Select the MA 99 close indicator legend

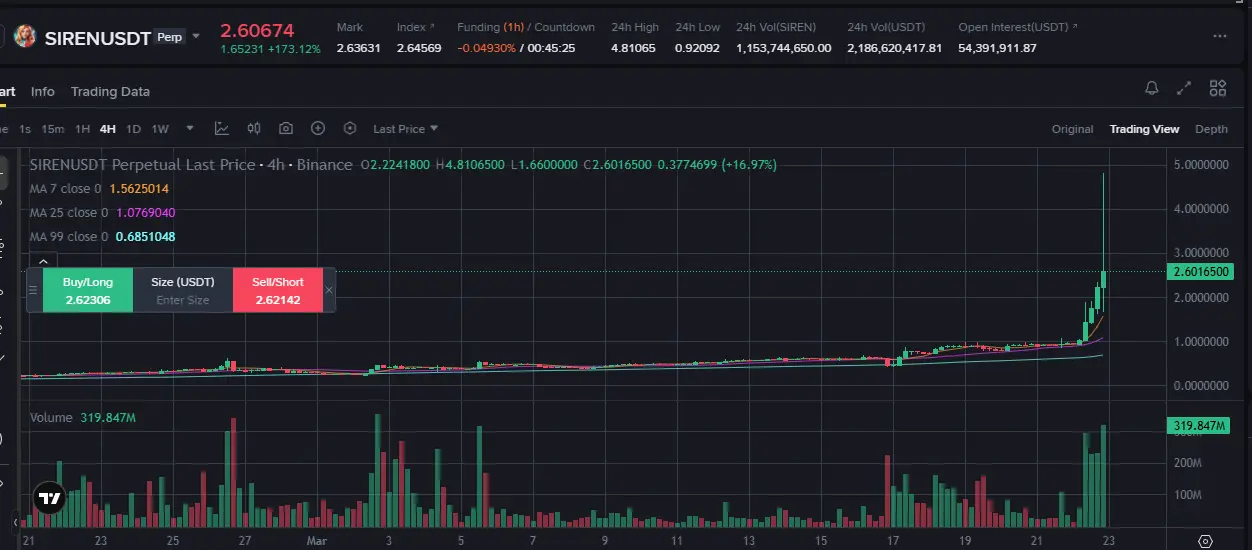tap(103, 236)
